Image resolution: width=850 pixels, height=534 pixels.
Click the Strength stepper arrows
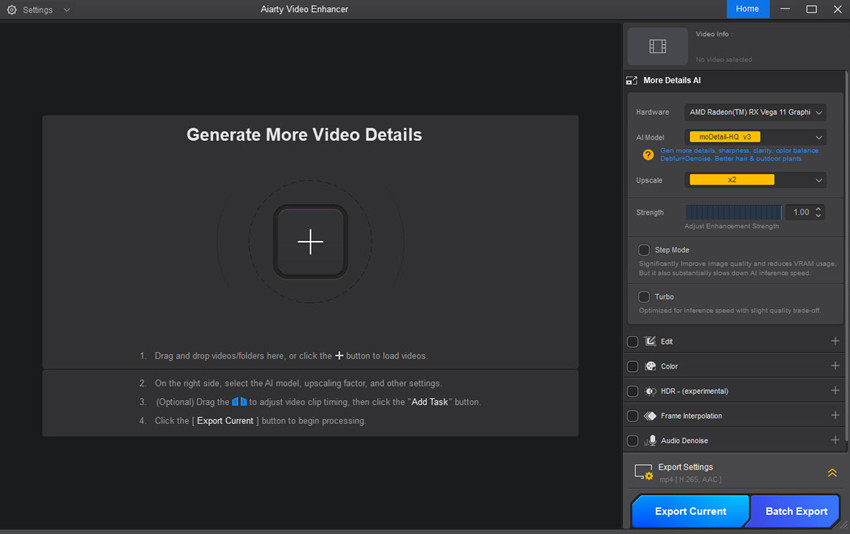[819, 212]
